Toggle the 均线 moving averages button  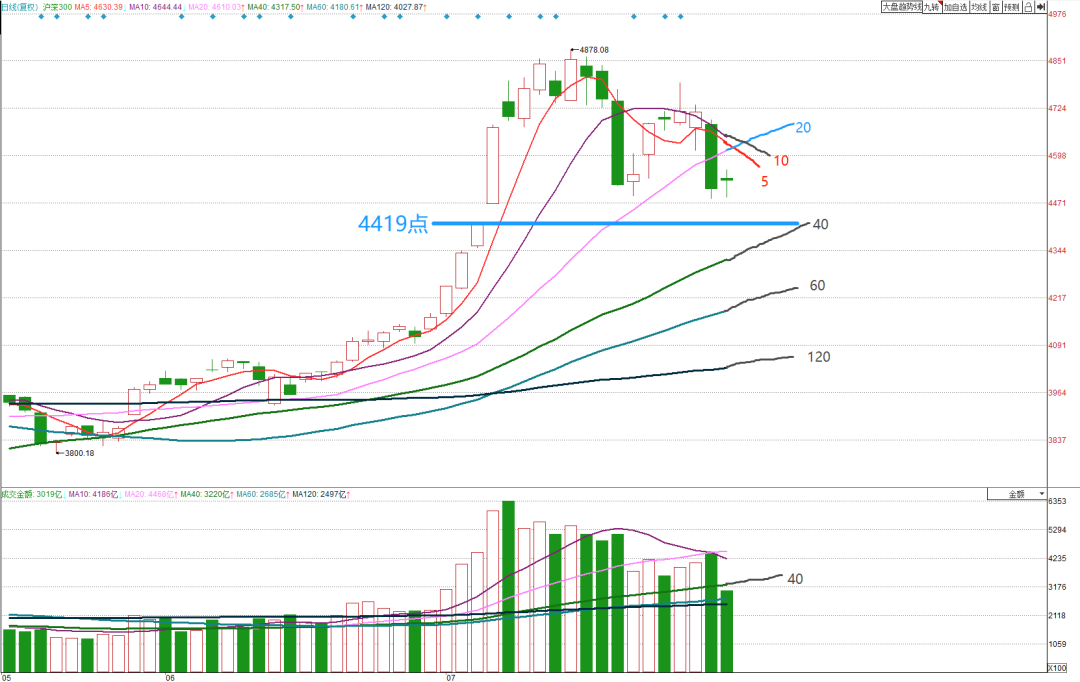979,7
